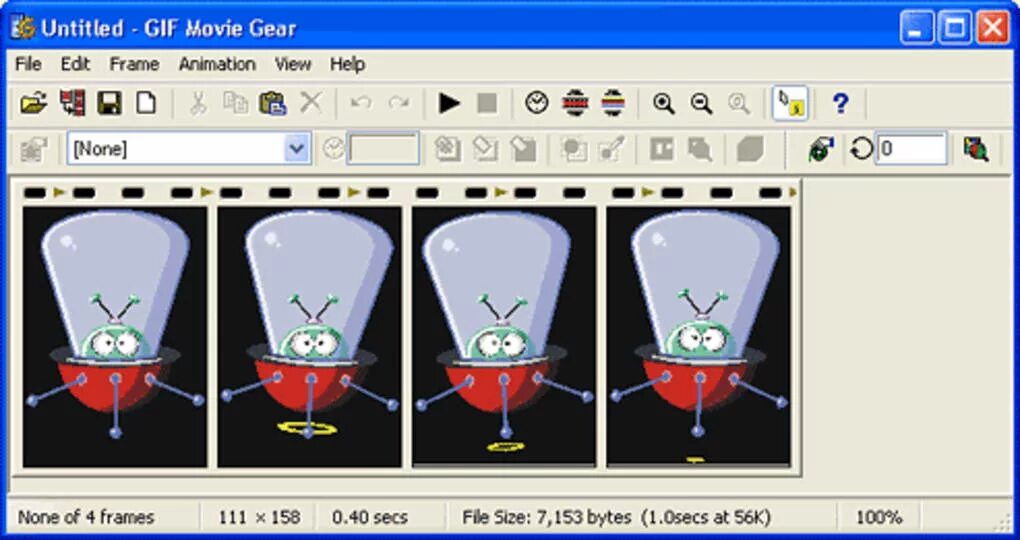
Task: Click the grayed frame delay clock icon
Action: [334, 149]
